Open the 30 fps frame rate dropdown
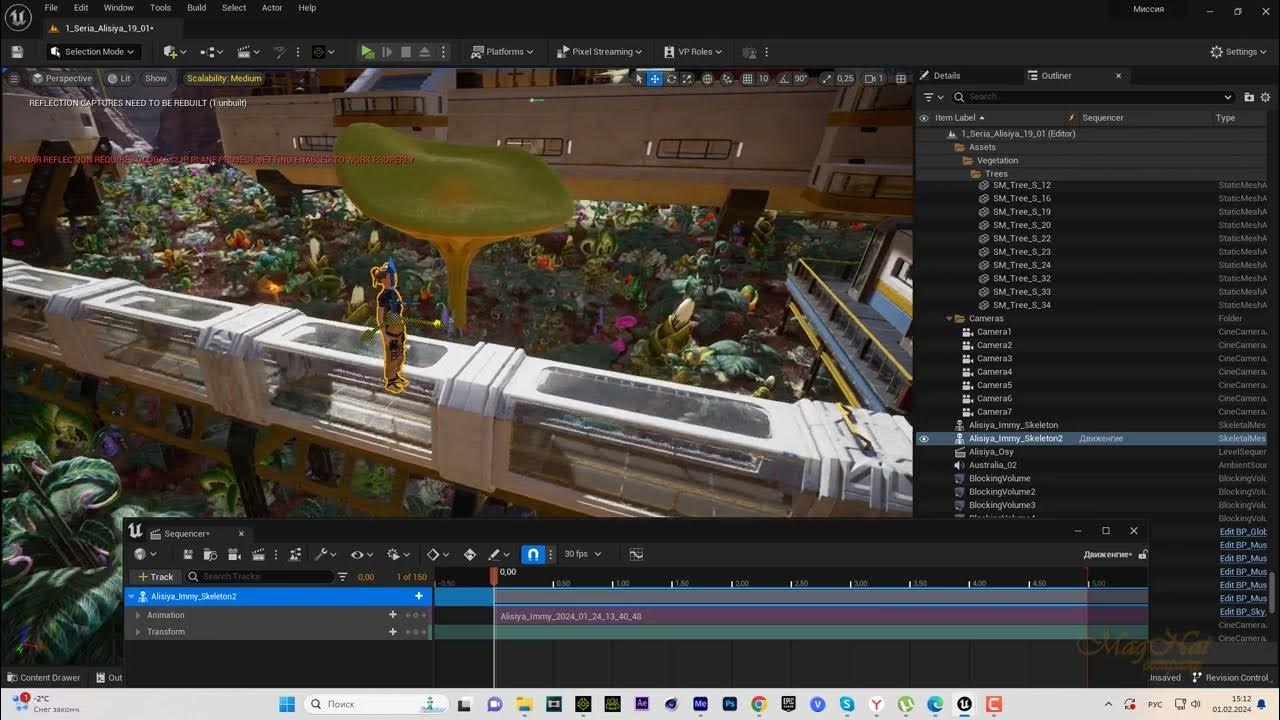 [581, 554]
